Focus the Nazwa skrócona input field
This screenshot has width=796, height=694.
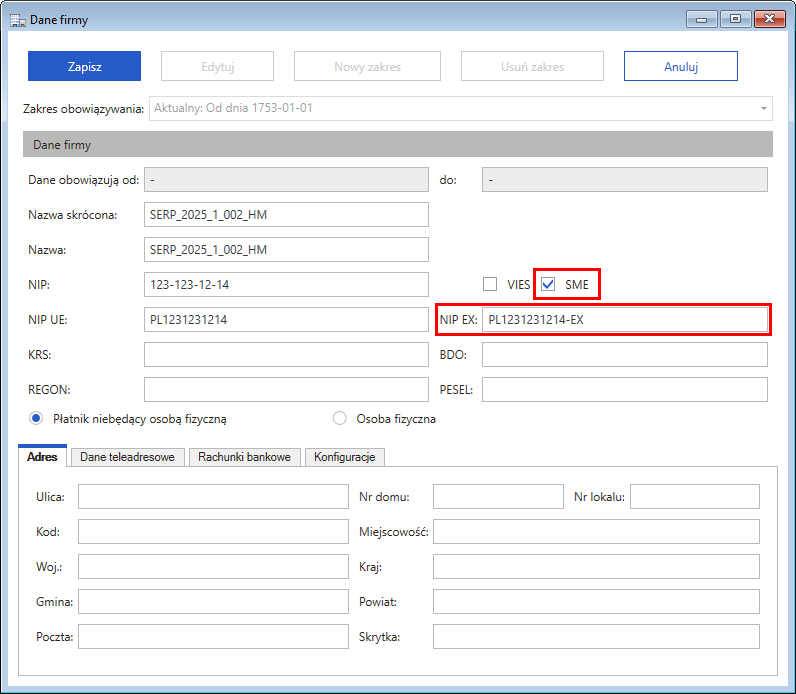tap(286, 214)
